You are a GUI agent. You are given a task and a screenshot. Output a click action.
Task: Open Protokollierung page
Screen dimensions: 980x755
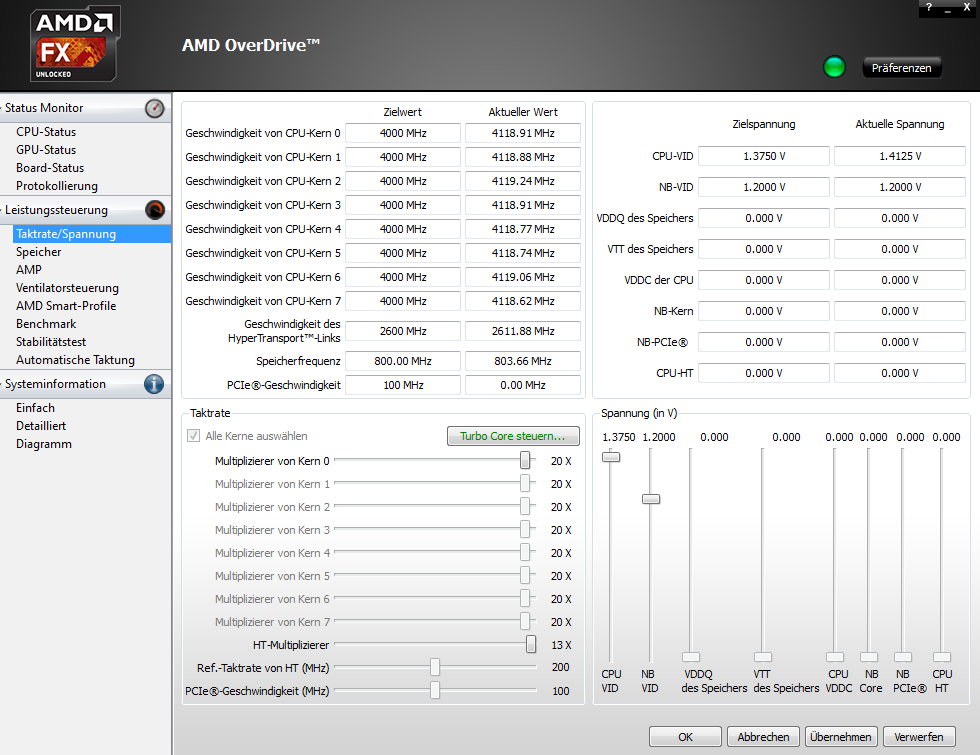pos(57,186)
